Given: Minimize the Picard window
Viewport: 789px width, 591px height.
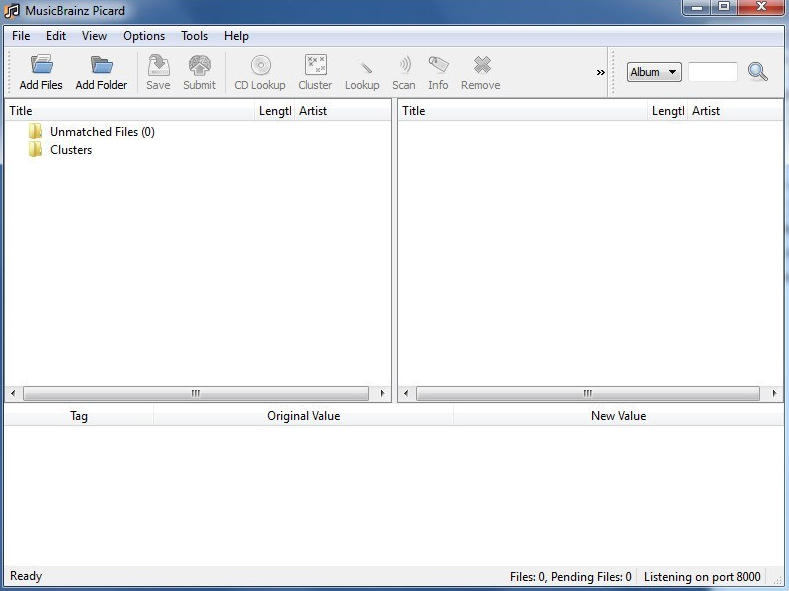Looking at the screenshot, I should pyautogui.click(x=697, y=7).
